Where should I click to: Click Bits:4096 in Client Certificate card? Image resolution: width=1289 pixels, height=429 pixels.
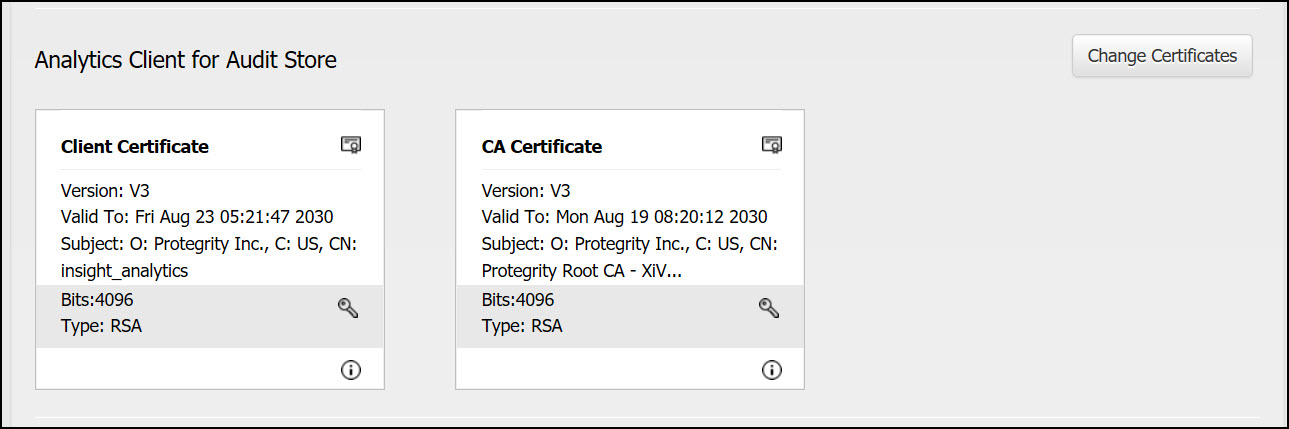pyautogui.click(x=97, y=300)
